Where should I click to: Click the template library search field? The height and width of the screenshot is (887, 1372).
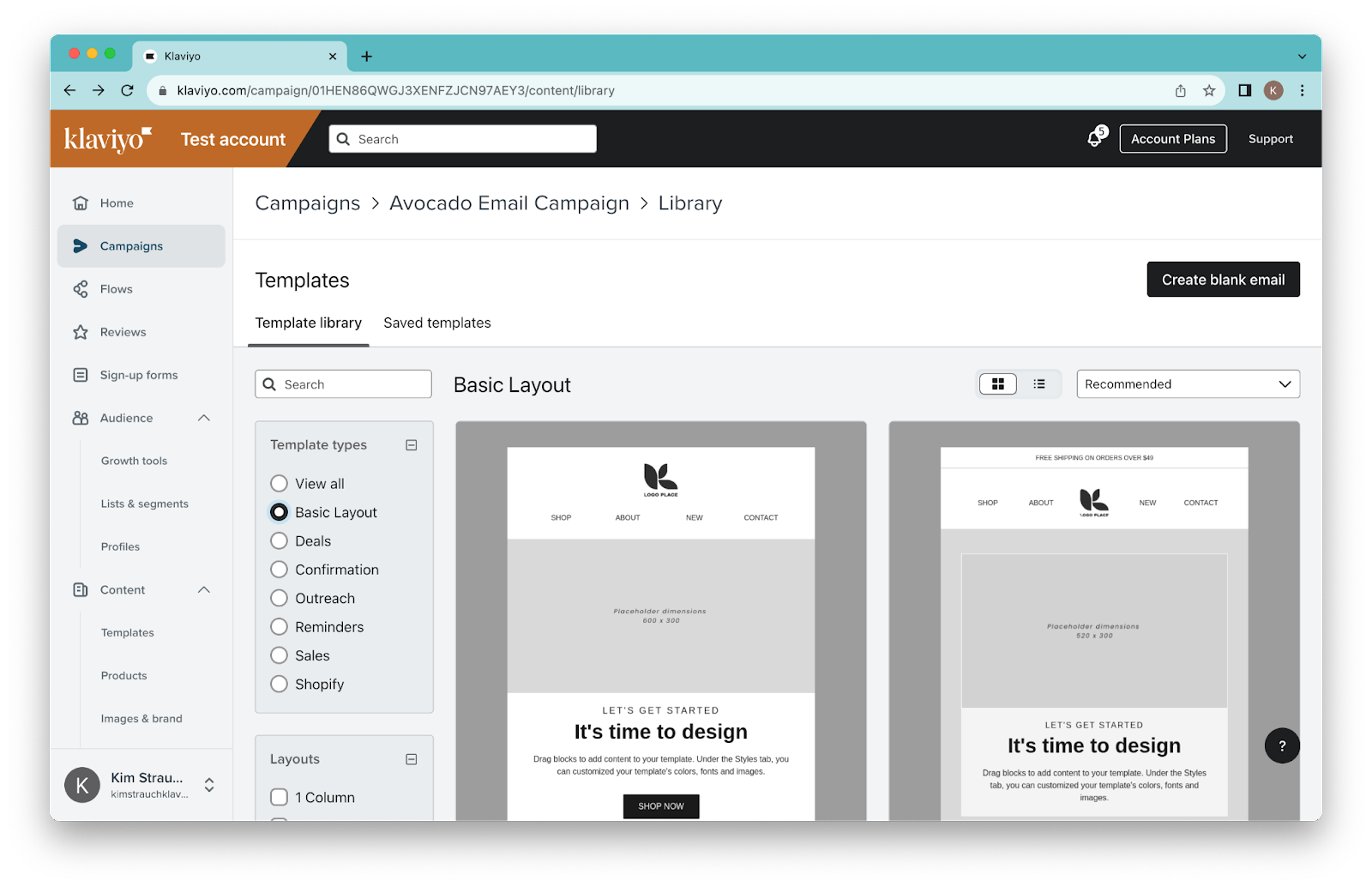(x=343, y=383)
